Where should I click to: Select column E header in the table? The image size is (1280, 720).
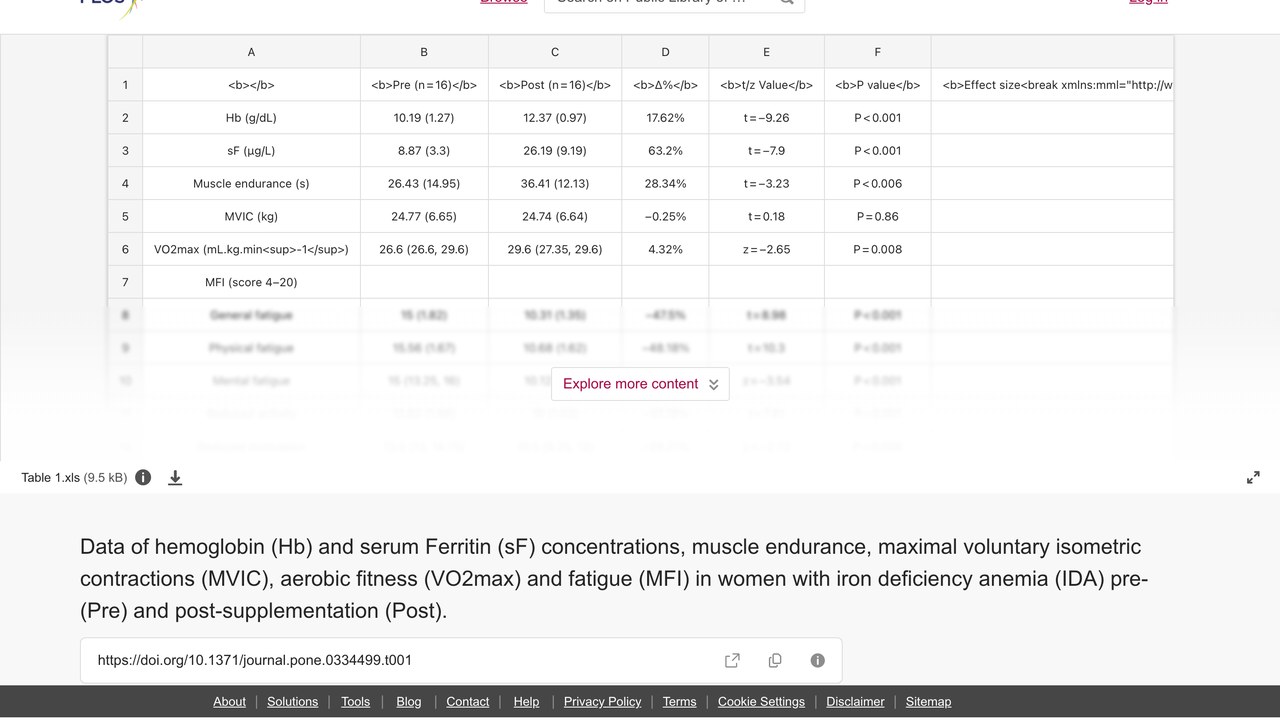(x=766, y=52)
